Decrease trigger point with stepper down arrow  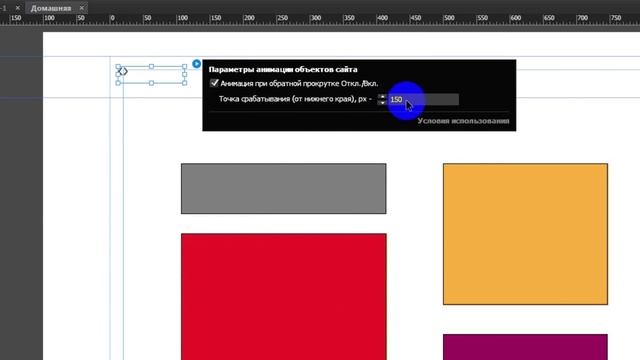click(382, 102)
